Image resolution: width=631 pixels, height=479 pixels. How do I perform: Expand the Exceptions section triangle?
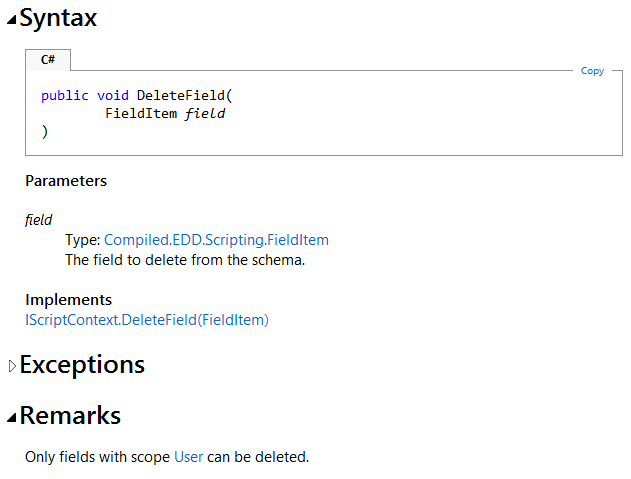[12, 366]
